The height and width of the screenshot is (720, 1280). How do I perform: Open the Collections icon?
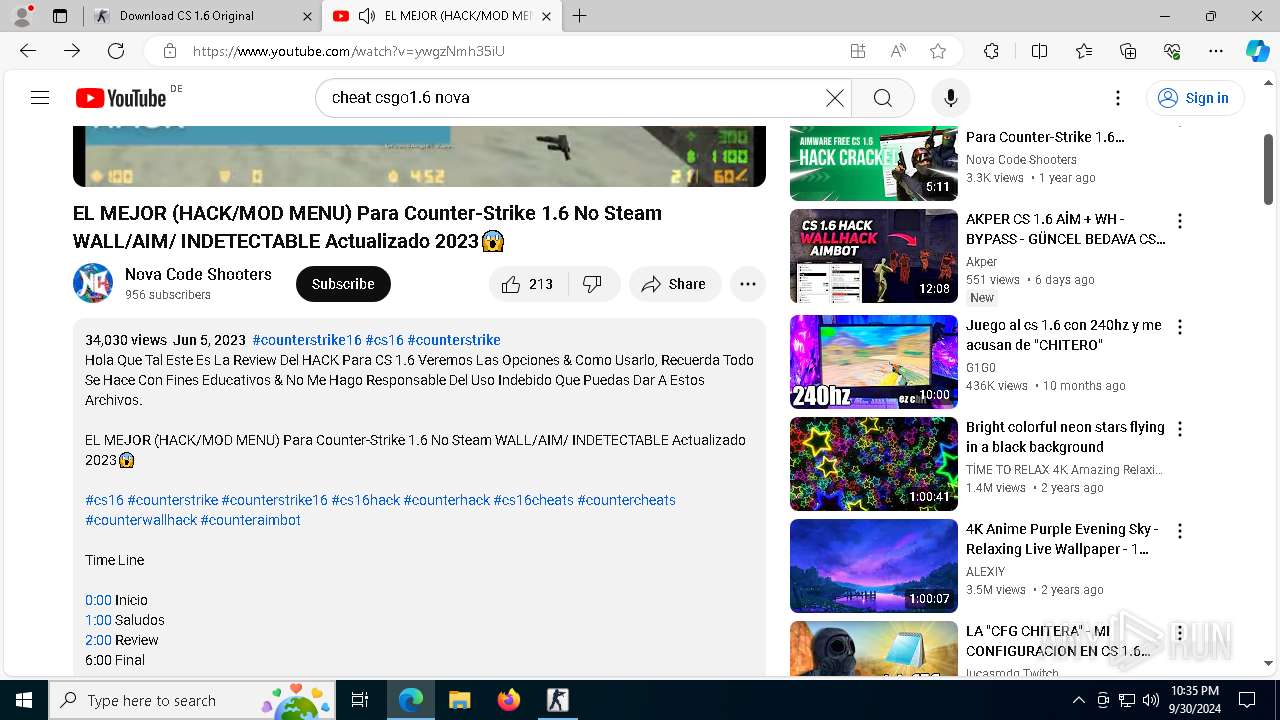click(x=1128, y=51)
